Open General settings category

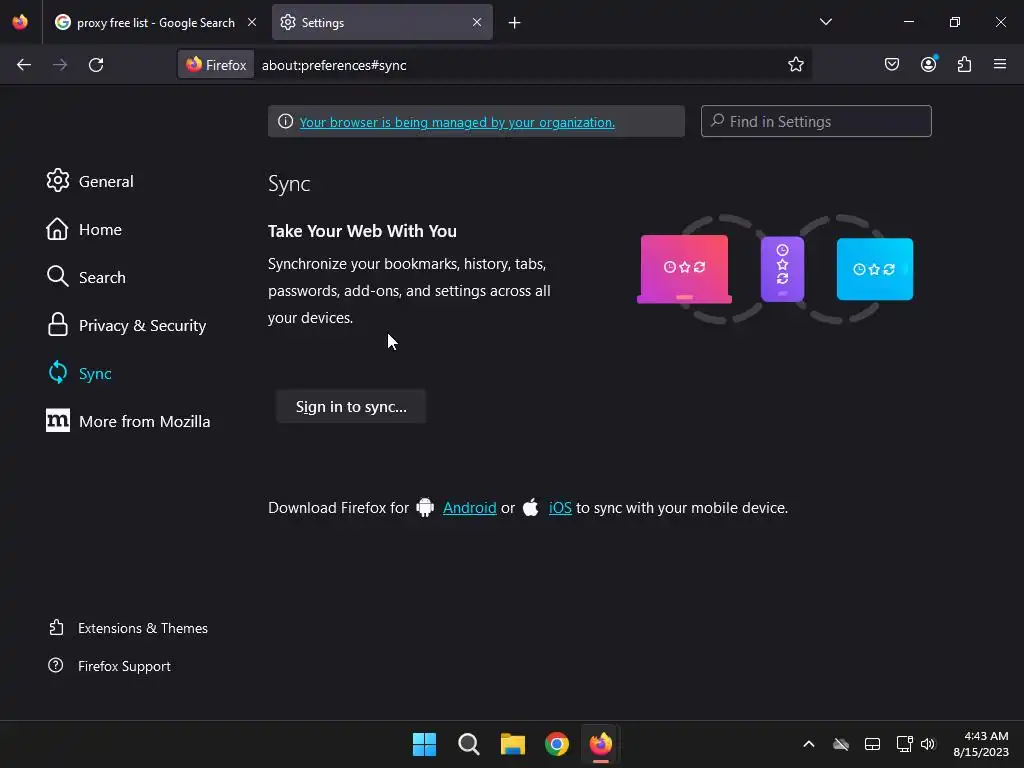pyautogui.click(x=90, y=181)
